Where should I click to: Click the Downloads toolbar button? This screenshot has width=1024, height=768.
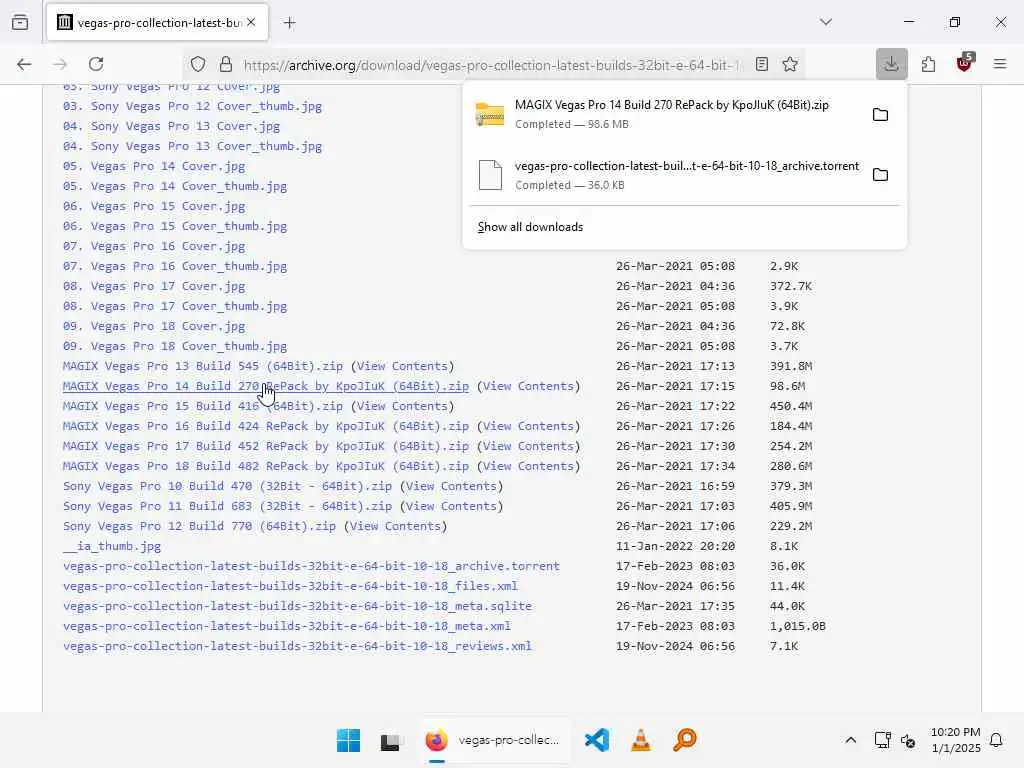click(x=891, y=64)
